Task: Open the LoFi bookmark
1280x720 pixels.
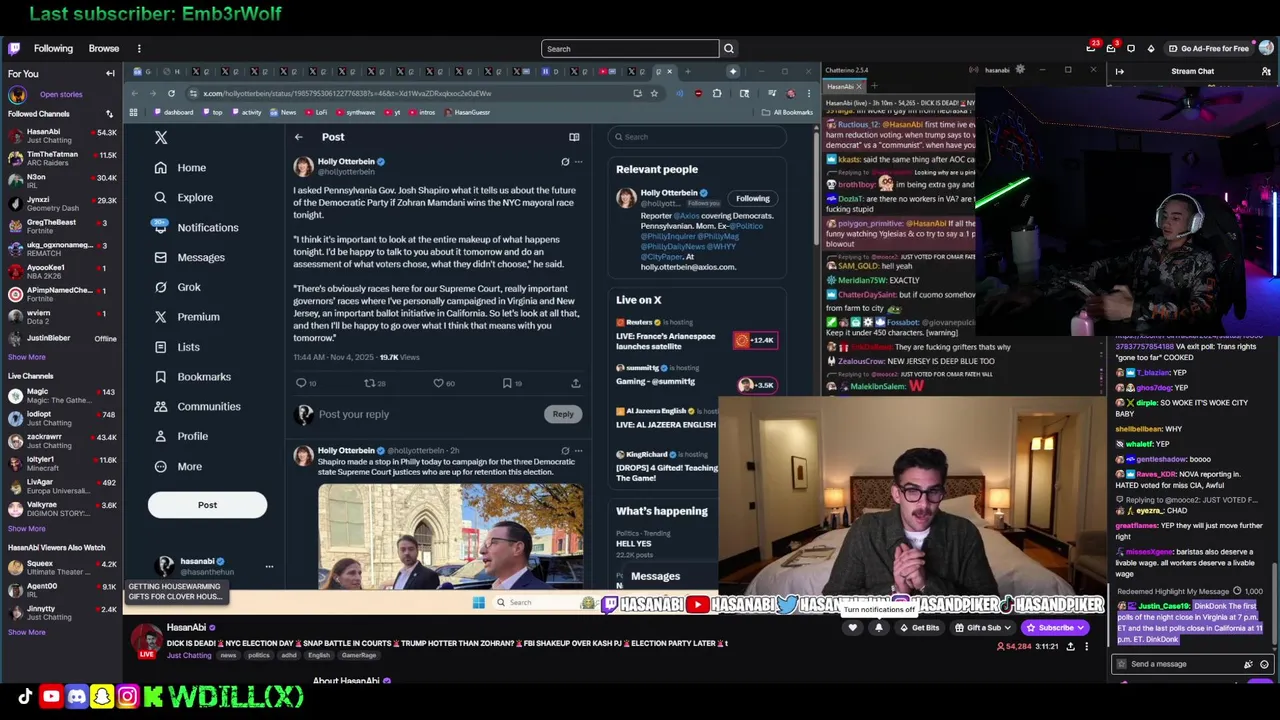Action: [x=316, y=112]
